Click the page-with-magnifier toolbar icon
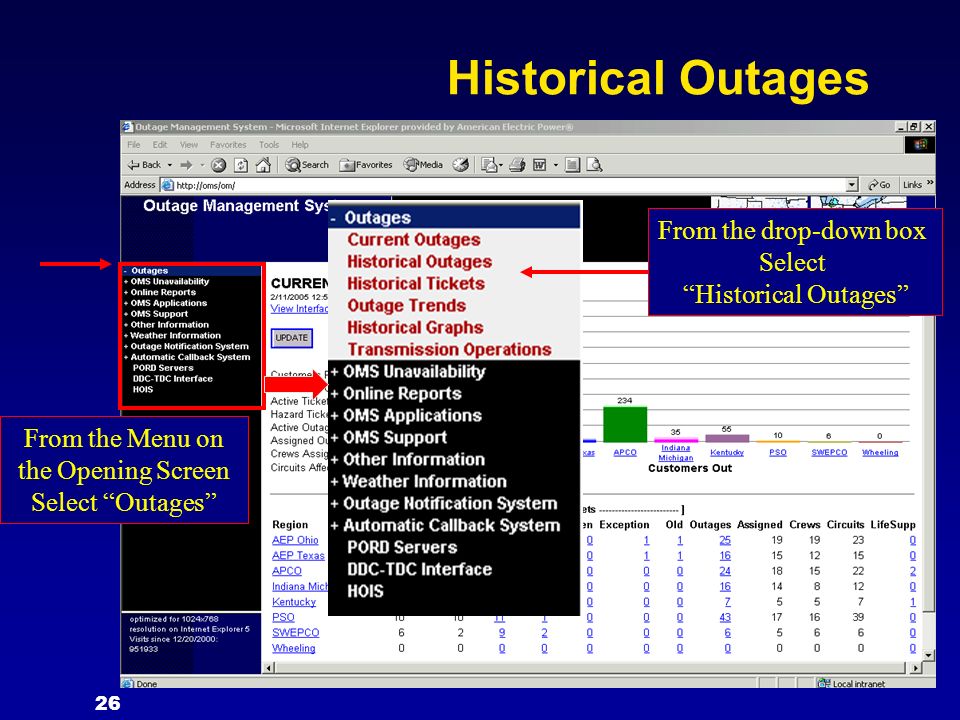The image size is (960, 720). pyautogui.click(x=594, y=165)
